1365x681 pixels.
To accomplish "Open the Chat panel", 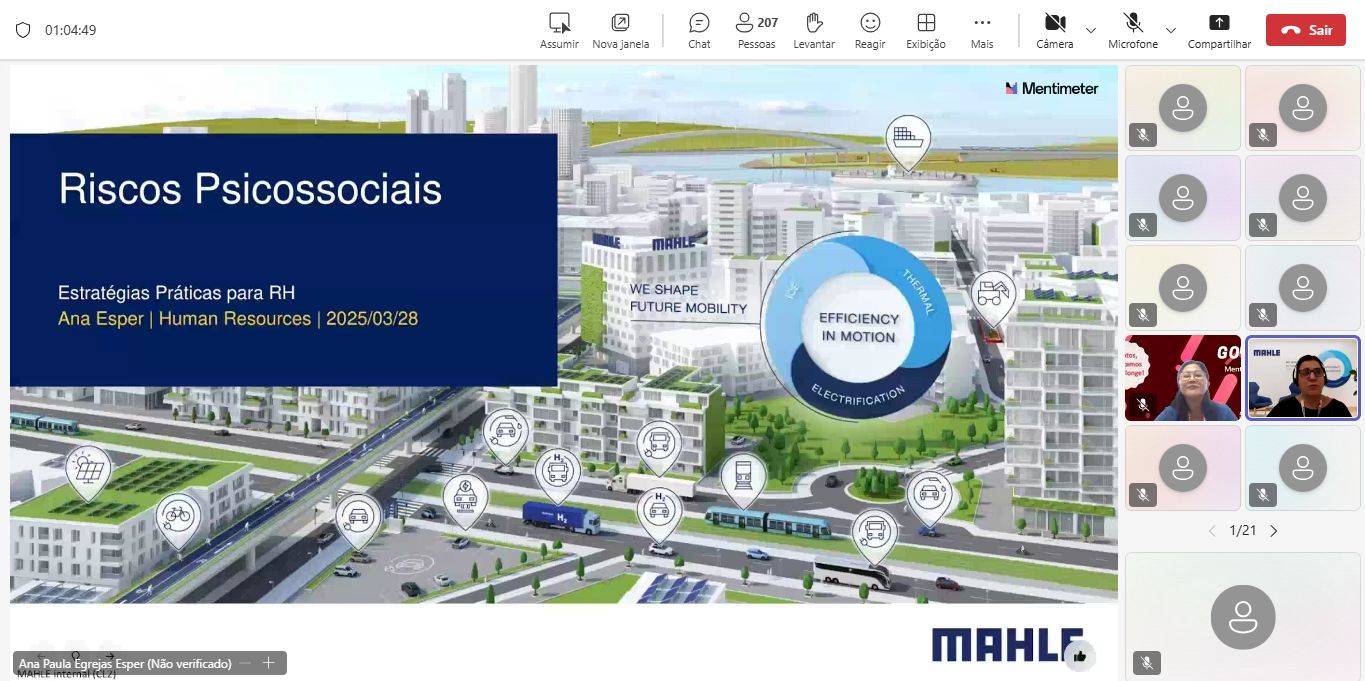I will pos(699,29).
